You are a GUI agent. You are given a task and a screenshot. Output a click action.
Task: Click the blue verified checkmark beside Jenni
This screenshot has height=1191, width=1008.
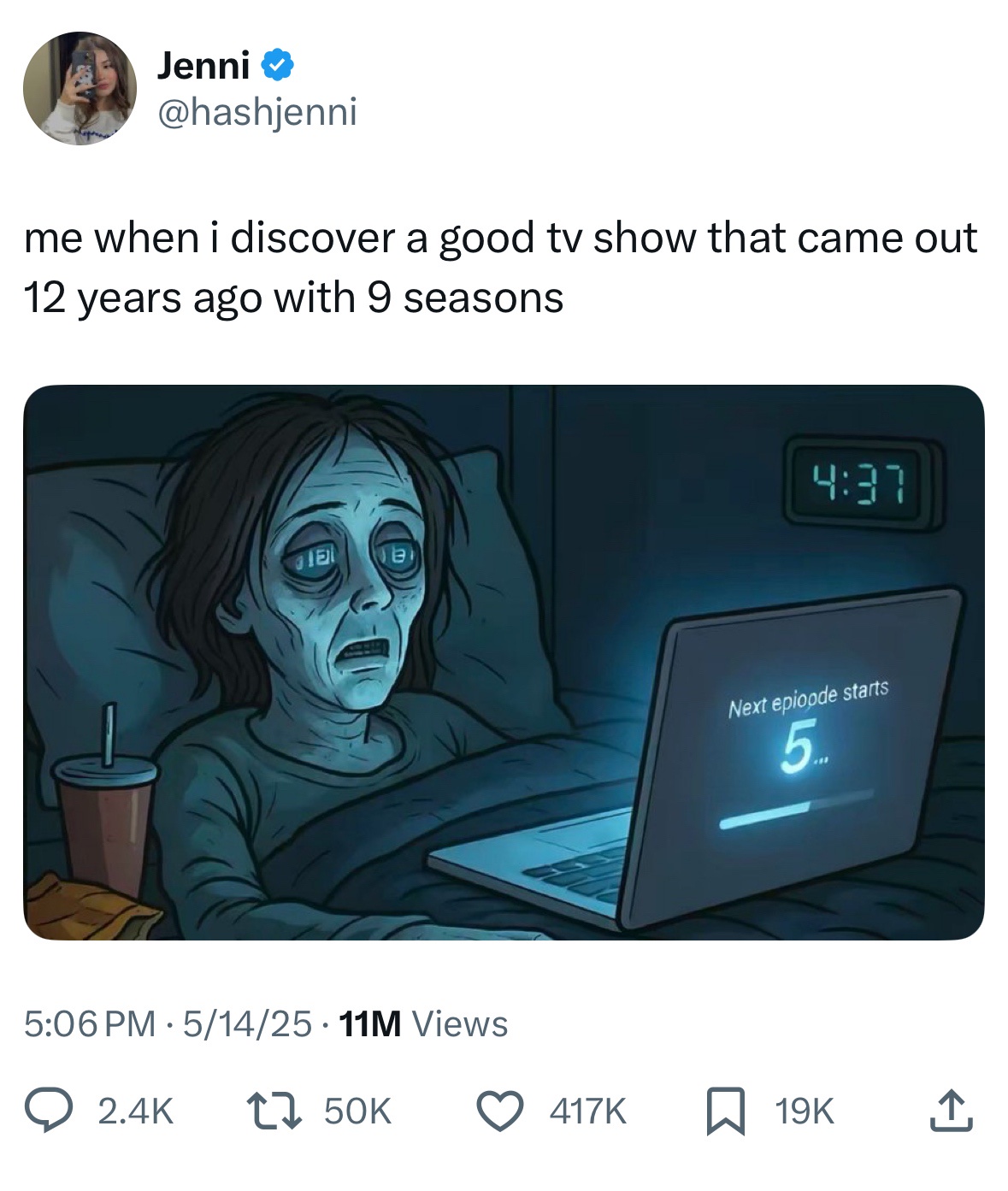pyautogui.click(x=276, y=65)
